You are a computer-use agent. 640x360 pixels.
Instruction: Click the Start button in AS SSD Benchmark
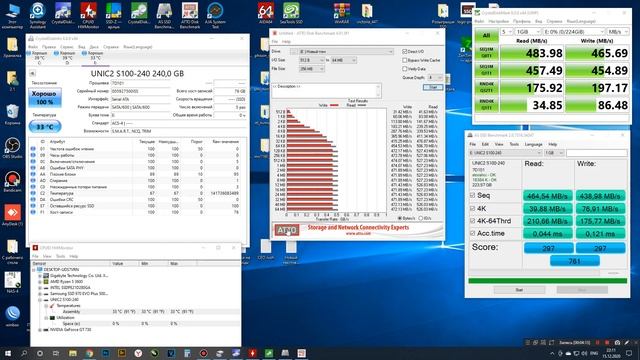[519, 290]
